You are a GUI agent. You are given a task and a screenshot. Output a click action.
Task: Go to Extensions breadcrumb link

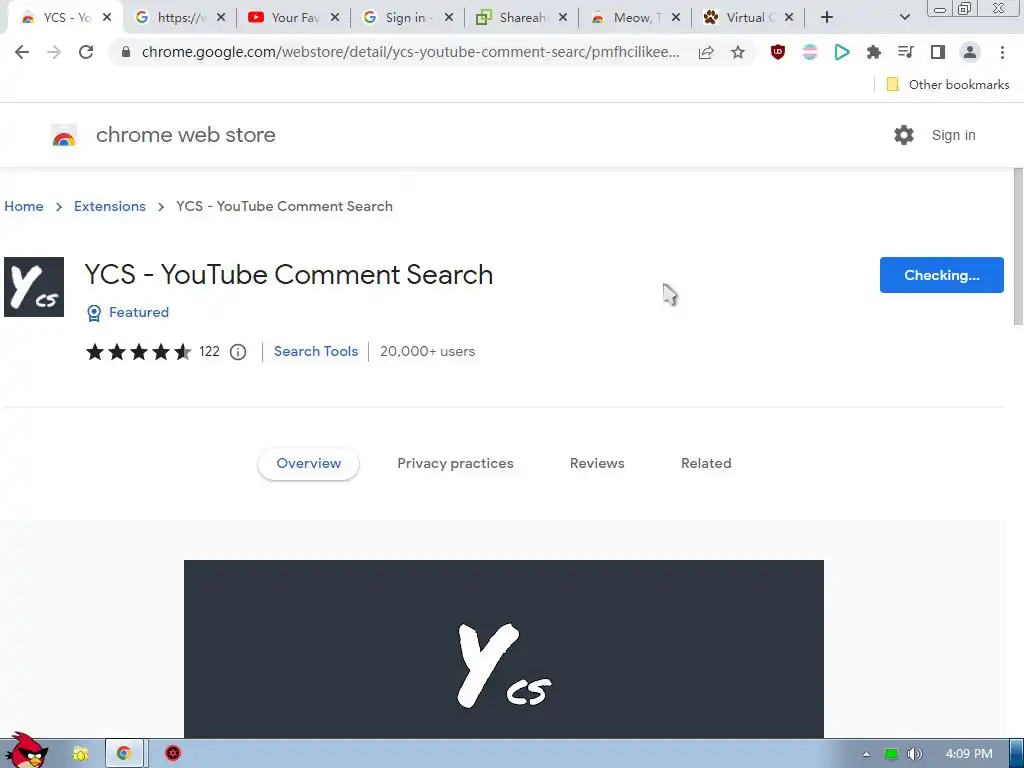click(x=110, y=206)
